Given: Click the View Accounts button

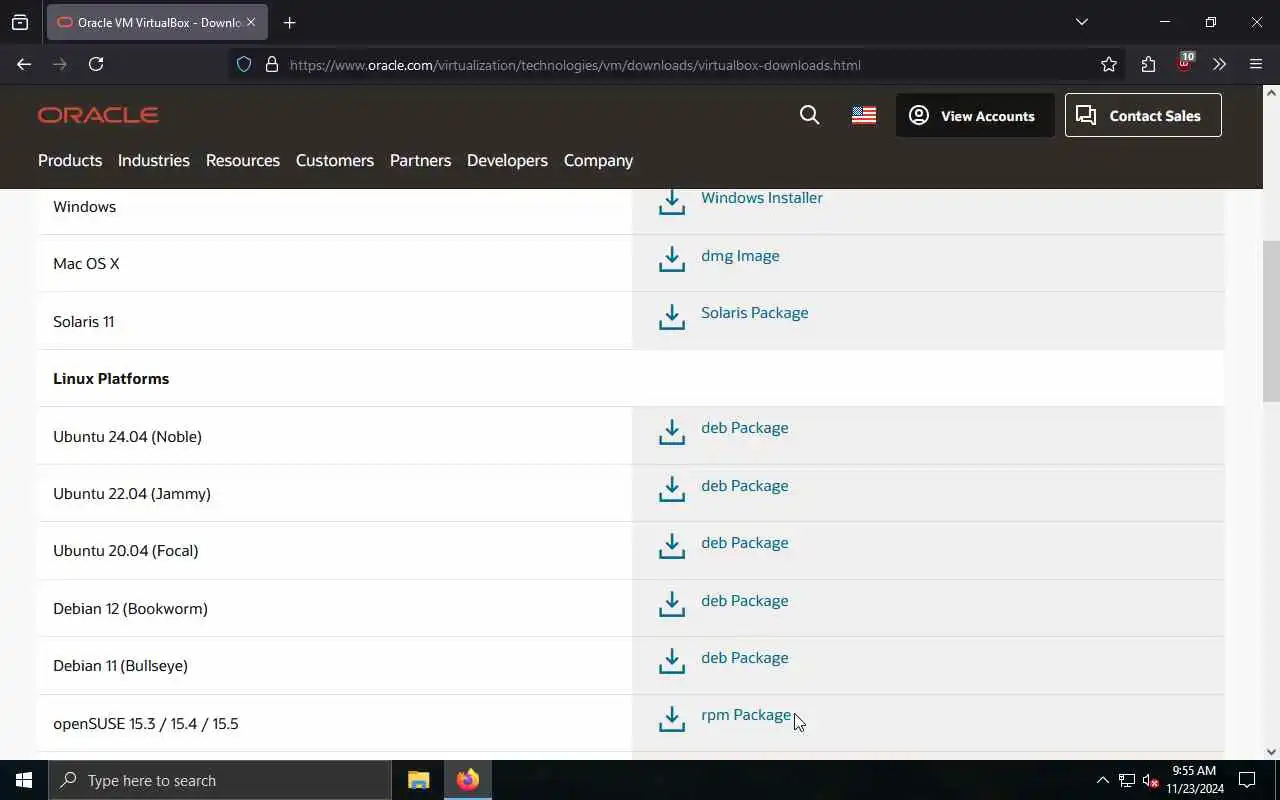Looking at the screenshot, I should pyautogui.click(x=975, y=115).
